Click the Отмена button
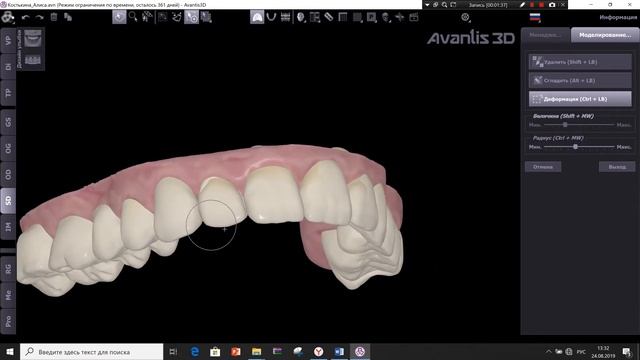 click(x=543, y=167)
